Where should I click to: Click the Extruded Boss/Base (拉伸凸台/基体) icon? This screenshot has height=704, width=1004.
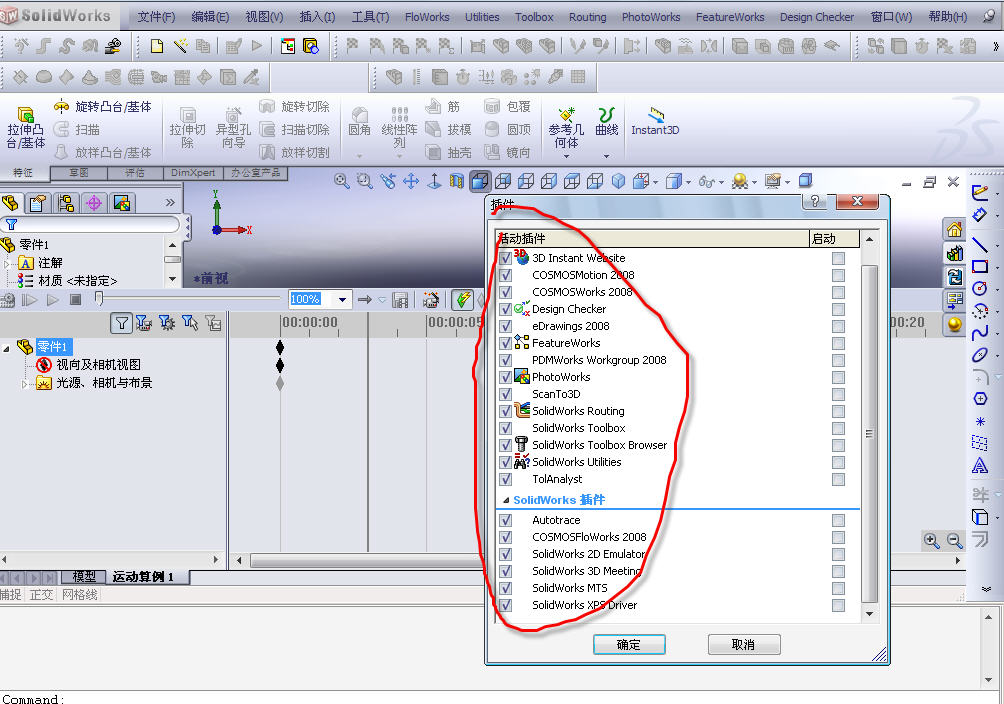click(26, 115)
